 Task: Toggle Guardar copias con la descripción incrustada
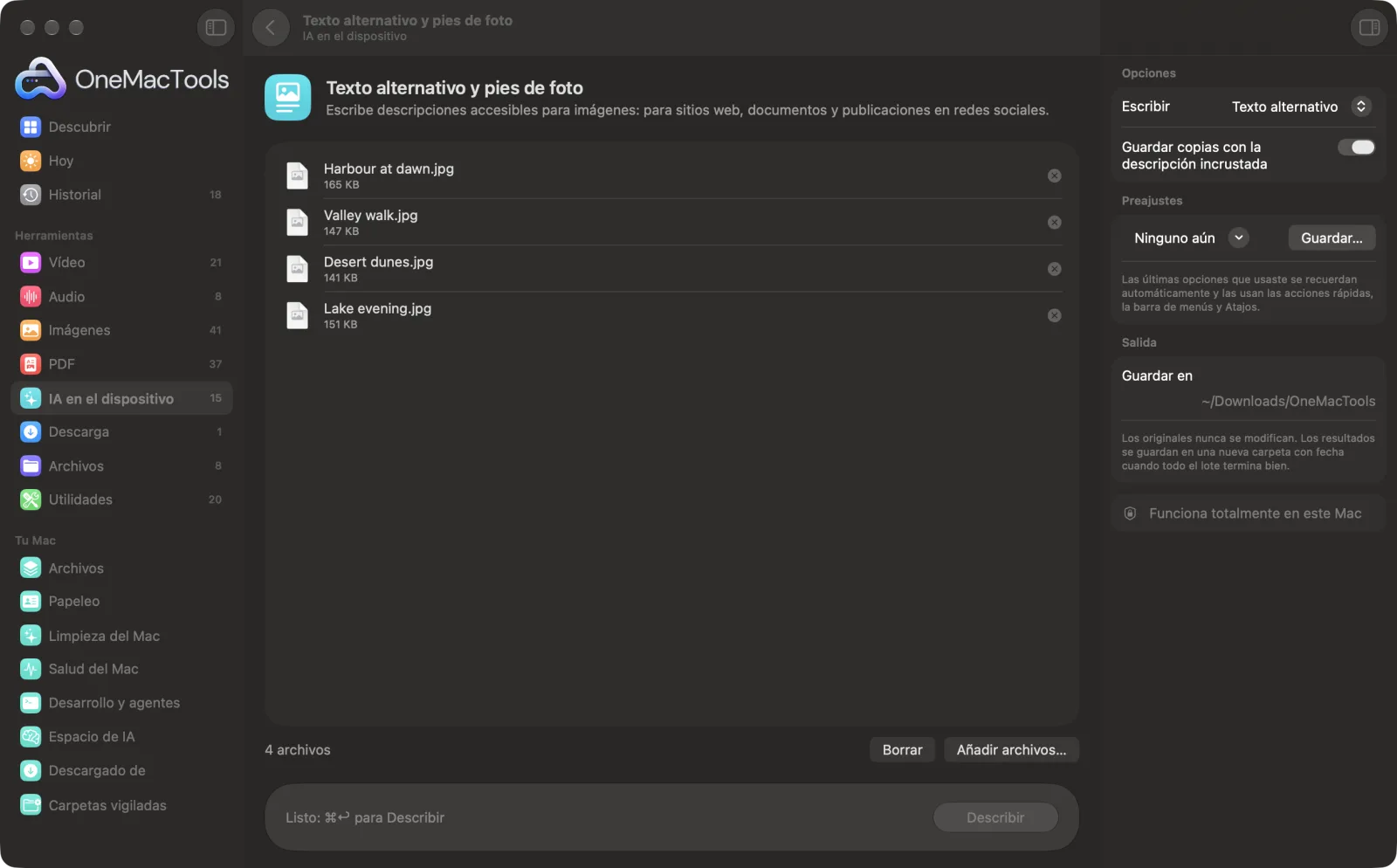[x=1356, y=148]
